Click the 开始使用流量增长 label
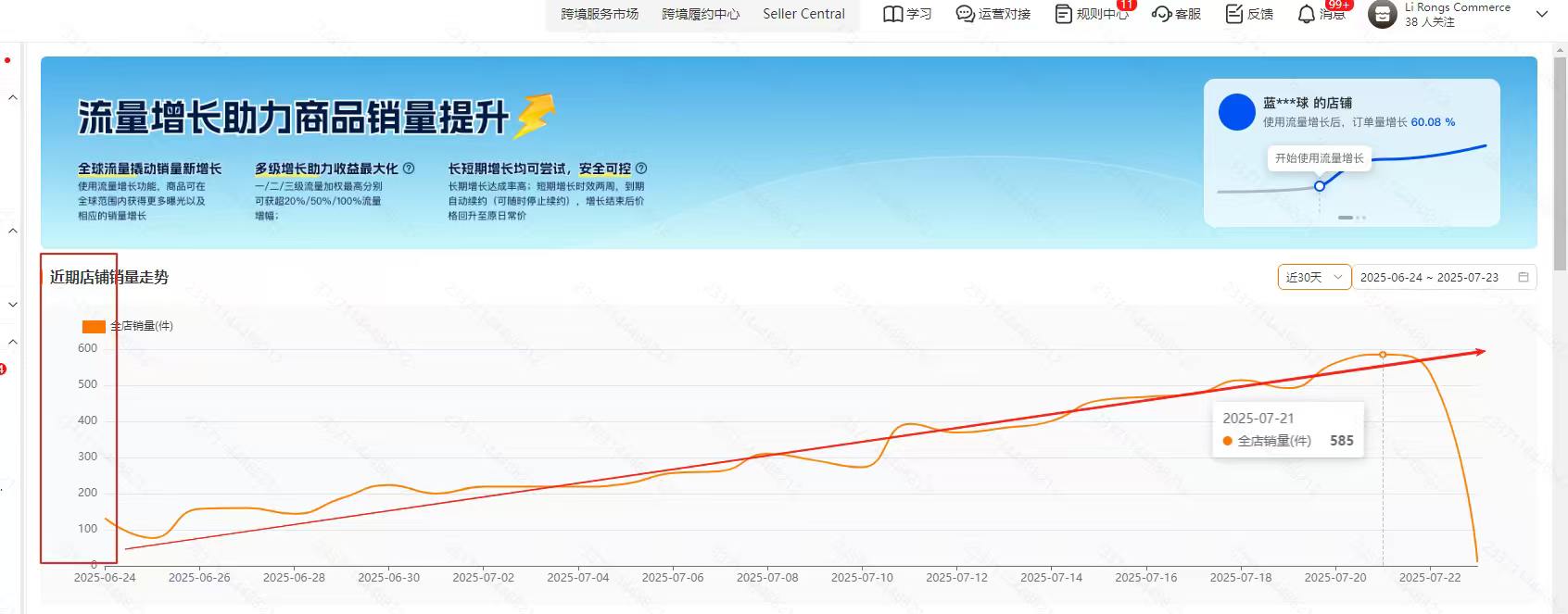 (1320, 158)
